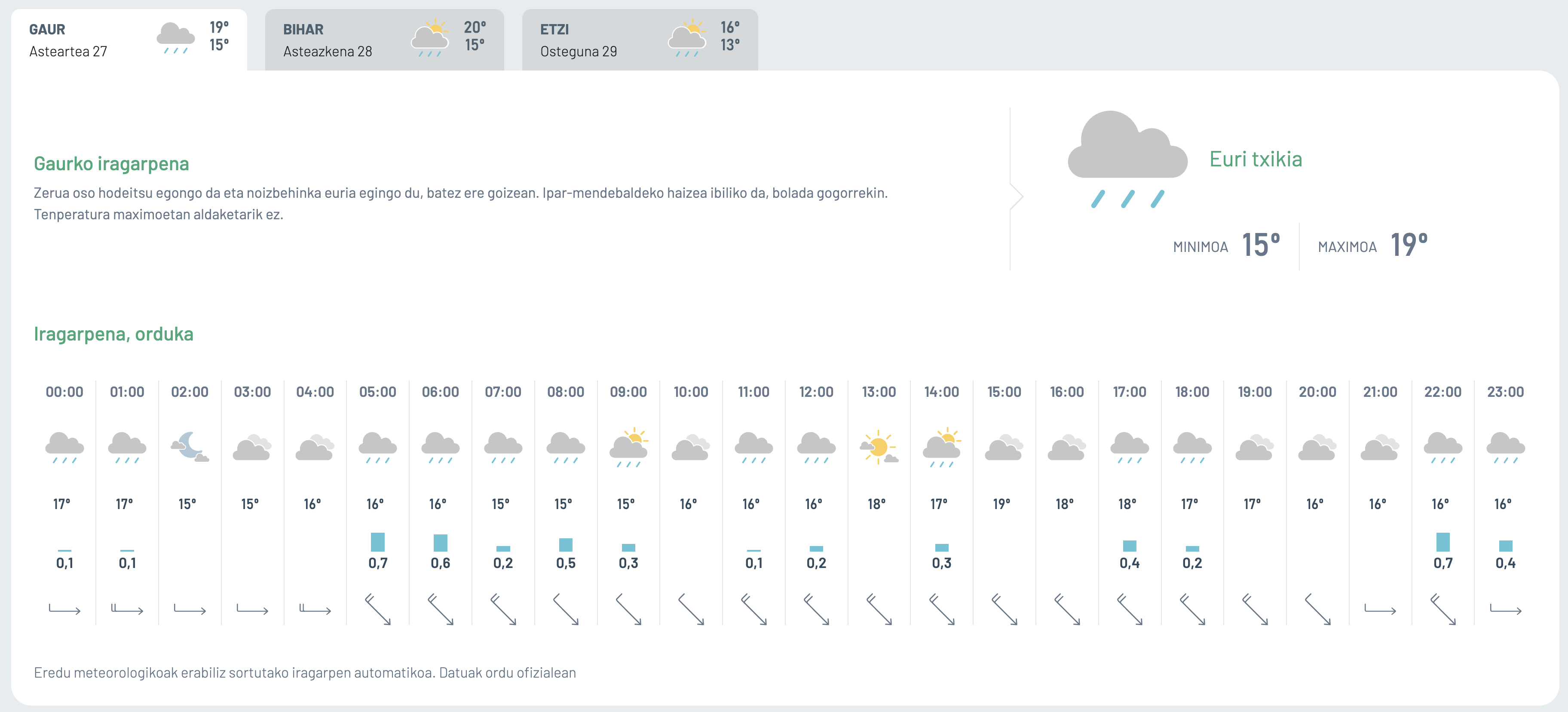Click the MINIMOA 15° value
The height and width of the screenshot is (712, 1568).
[1261, 245]
